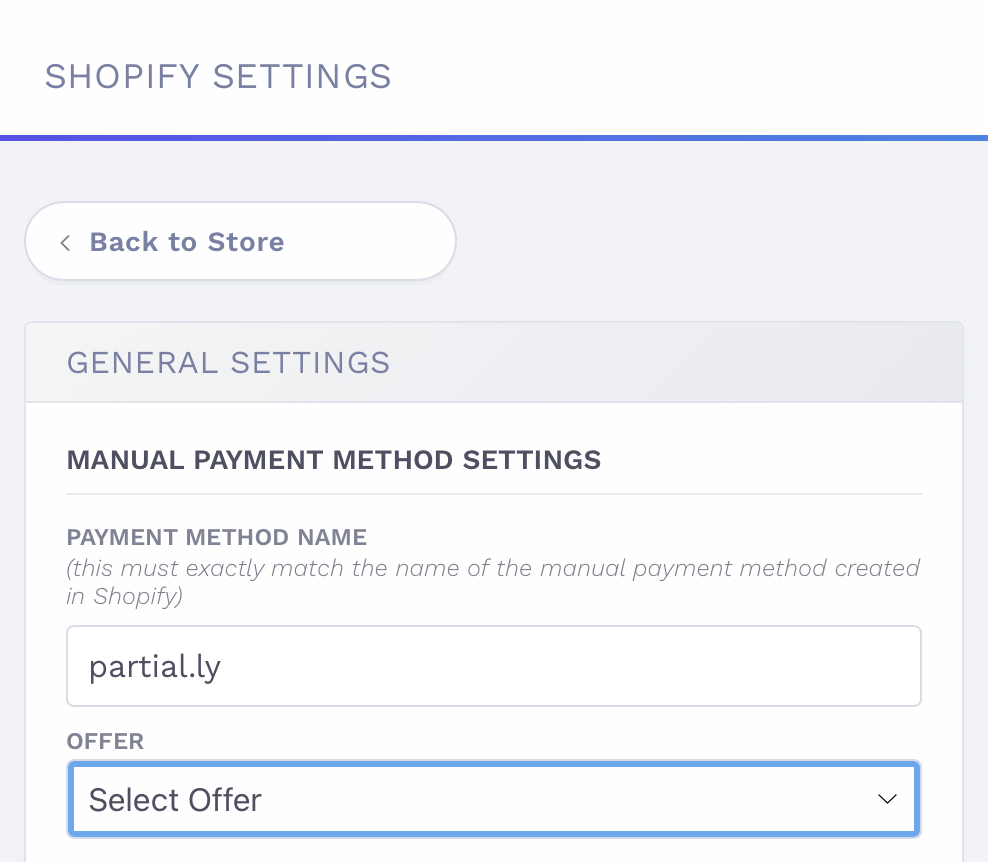This screenshot has height=862, width=988.
Task: Click empty grey area right of Back to Store
Action: pos(720,241)
